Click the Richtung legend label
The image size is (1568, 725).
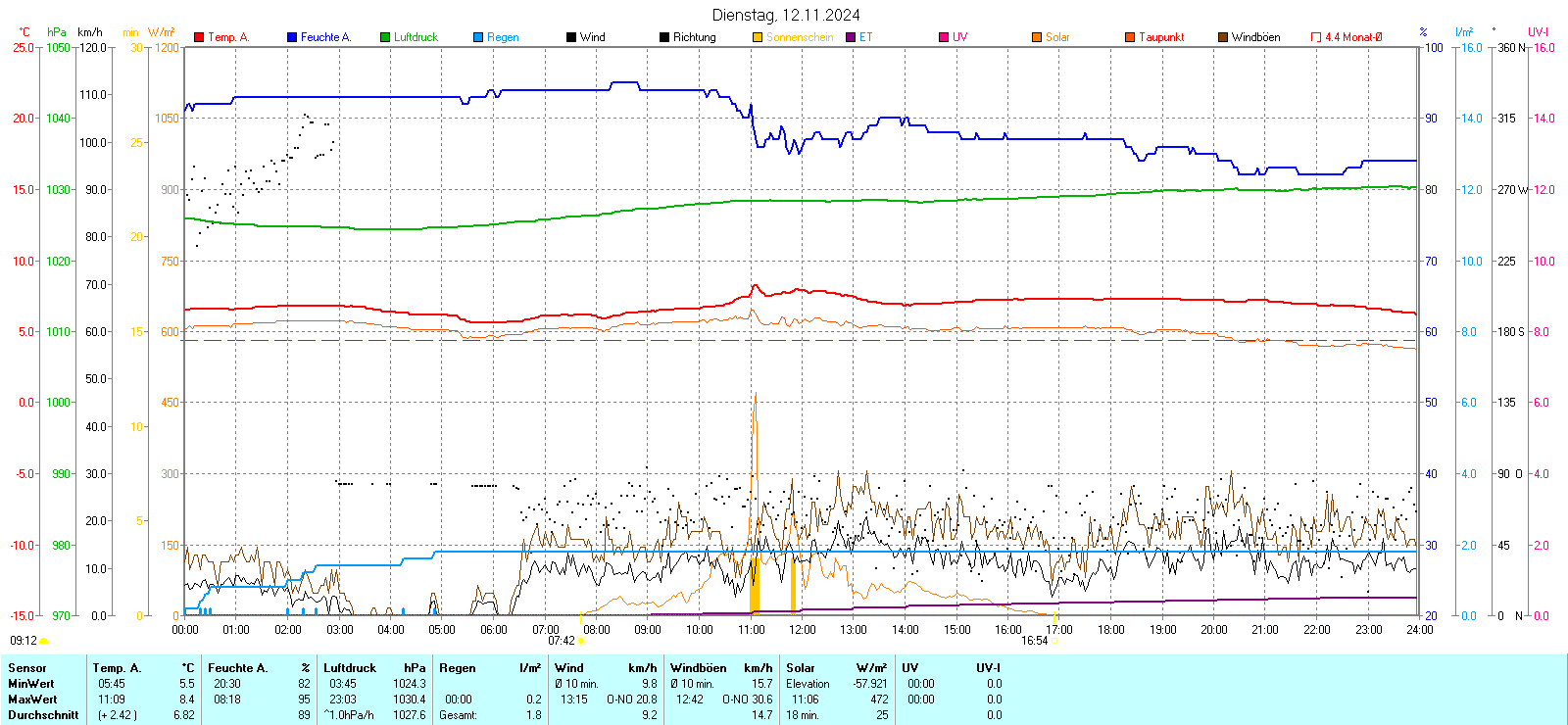point(694,37)
